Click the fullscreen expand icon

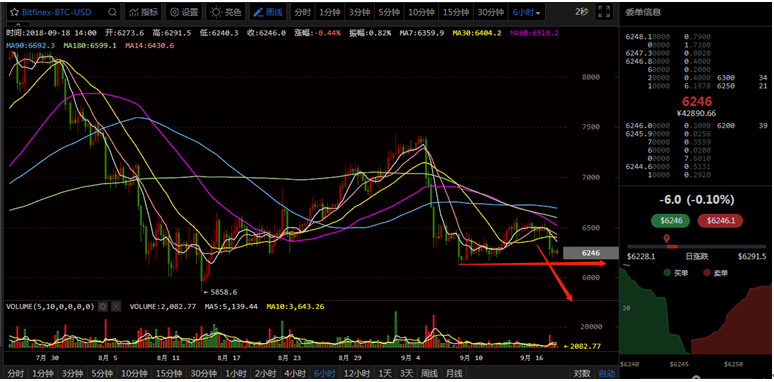[603, 12]
